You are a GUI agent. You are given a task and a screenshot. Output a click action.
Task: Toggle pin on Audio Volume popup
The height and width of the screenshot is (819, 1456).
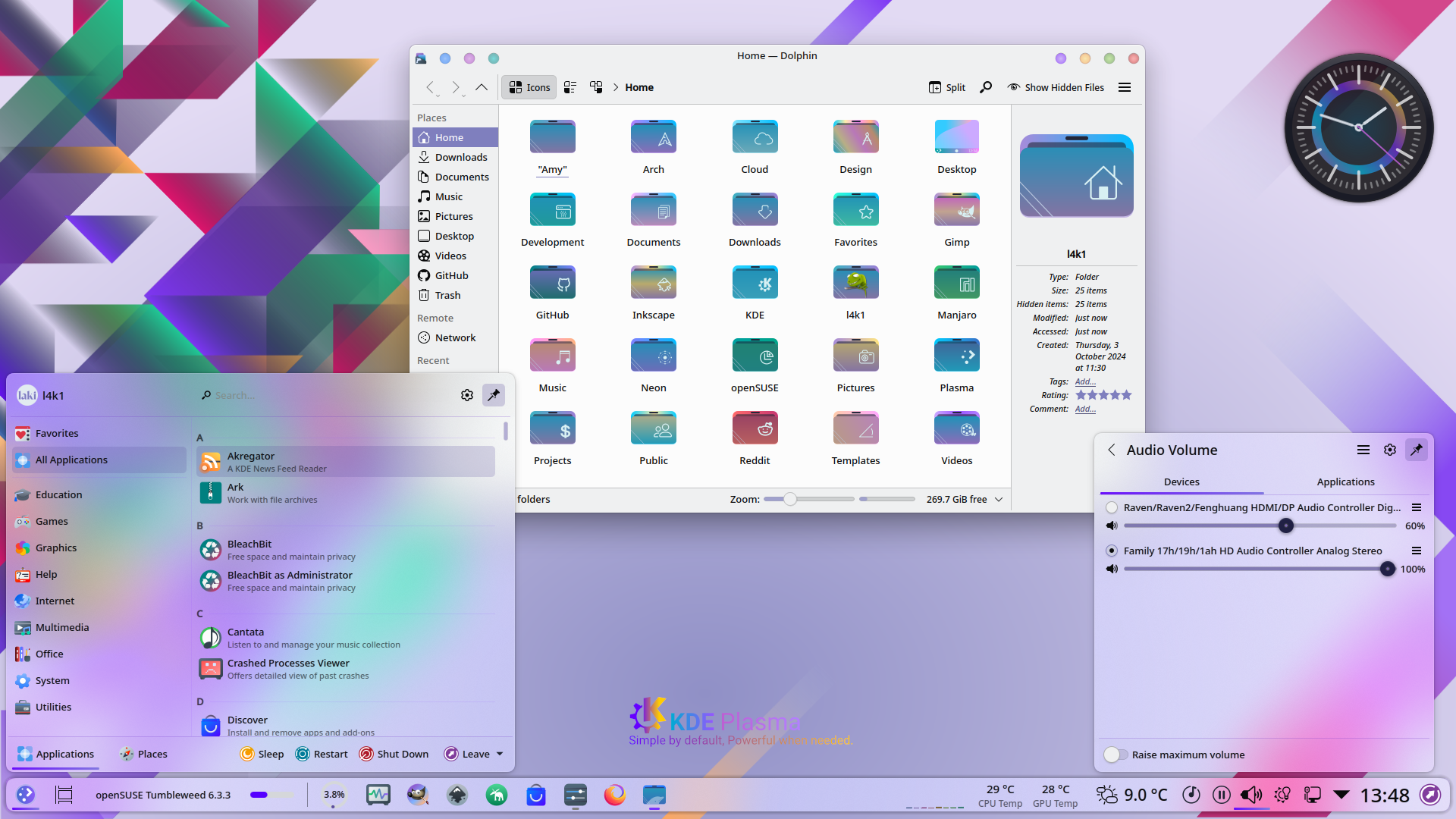point(1416,450)
